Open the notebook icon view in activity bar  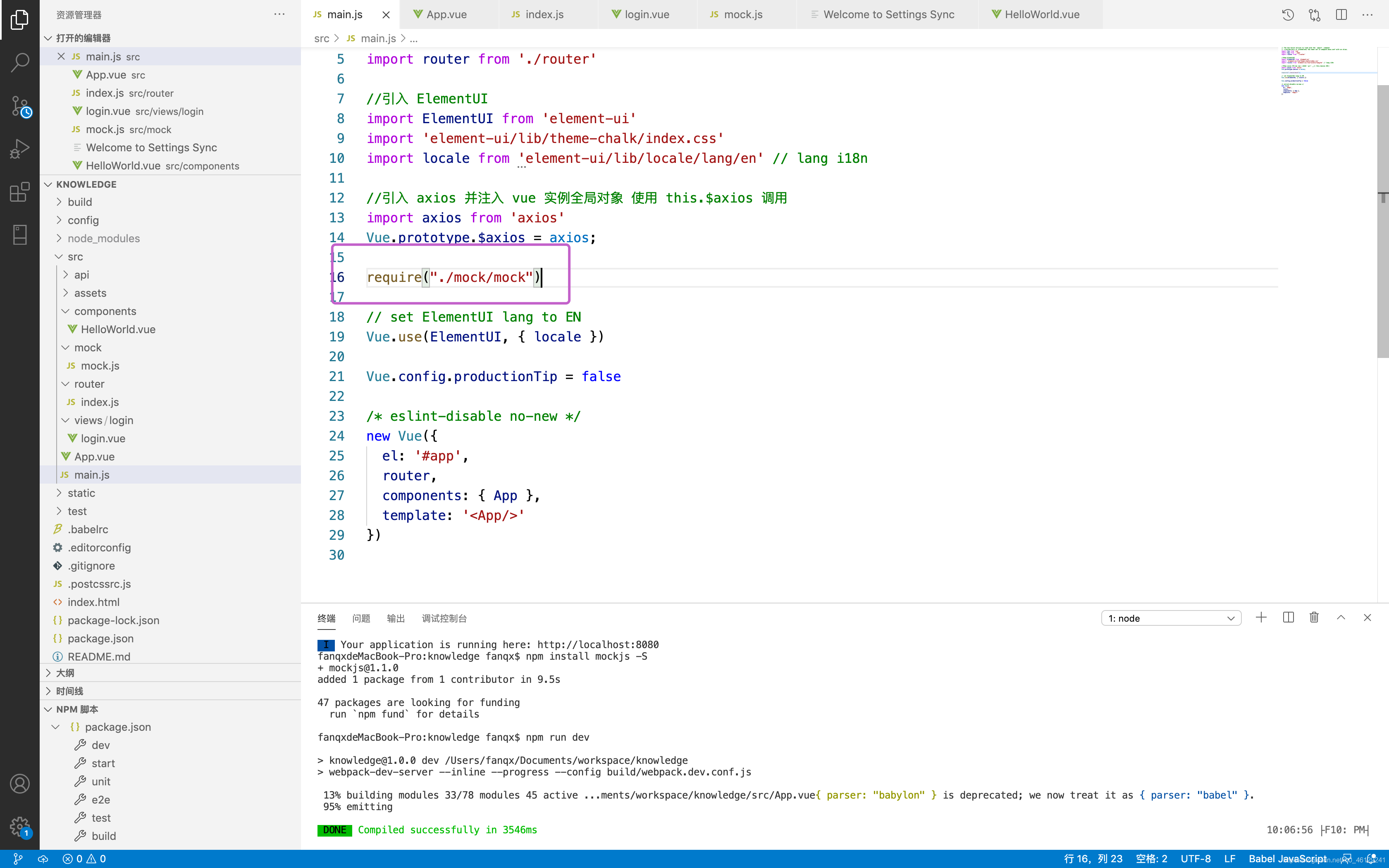pyautogui.click(x=19, y=235)
